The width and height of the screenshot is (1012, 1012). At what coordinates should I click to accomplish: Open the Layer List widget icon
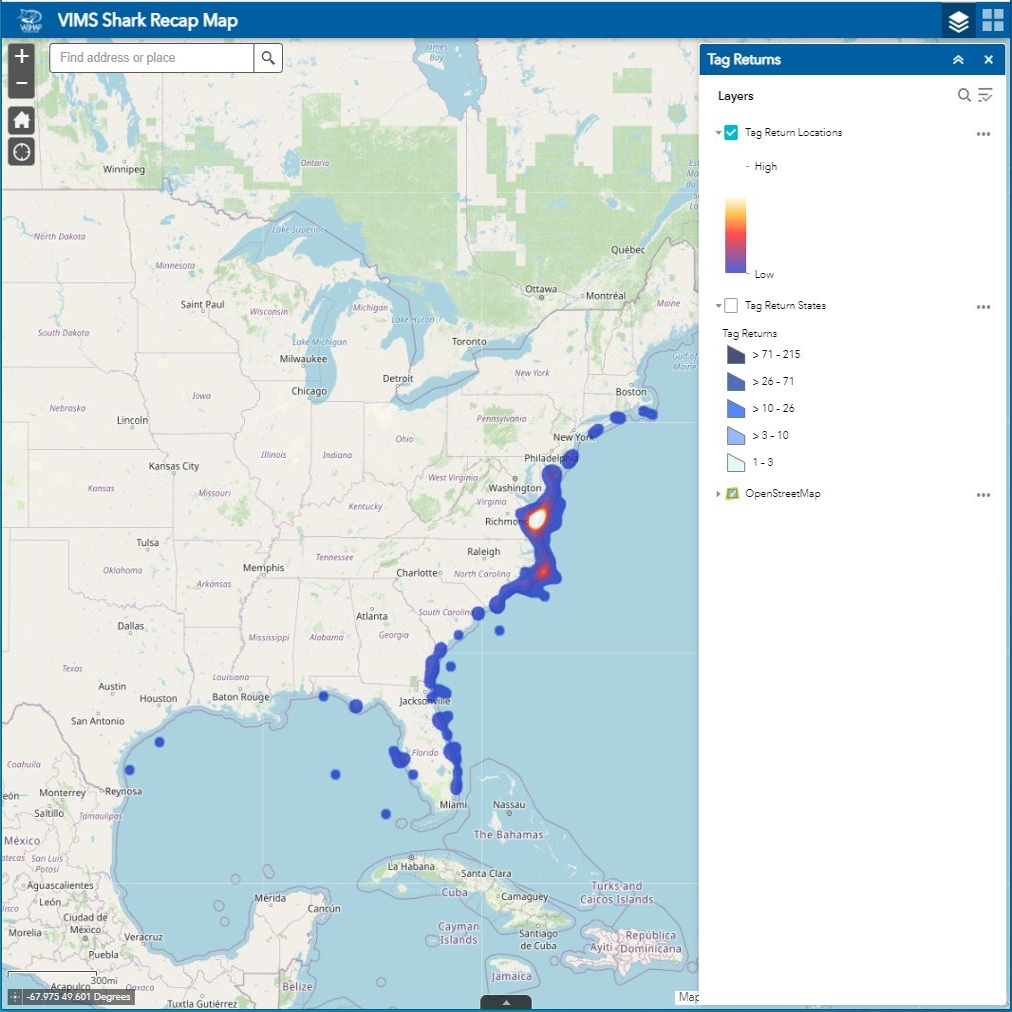[957, 20]
